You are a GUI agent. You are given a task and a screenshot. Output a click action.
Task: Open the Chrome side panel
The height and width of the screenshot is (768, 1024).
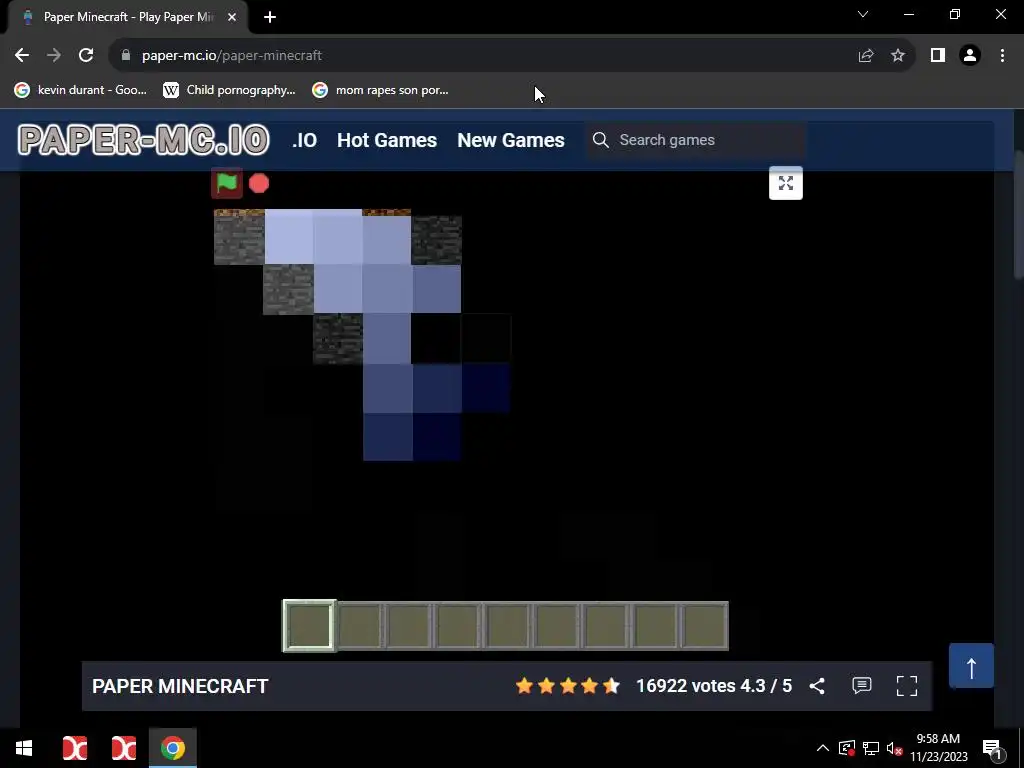[x=938, y=56]
